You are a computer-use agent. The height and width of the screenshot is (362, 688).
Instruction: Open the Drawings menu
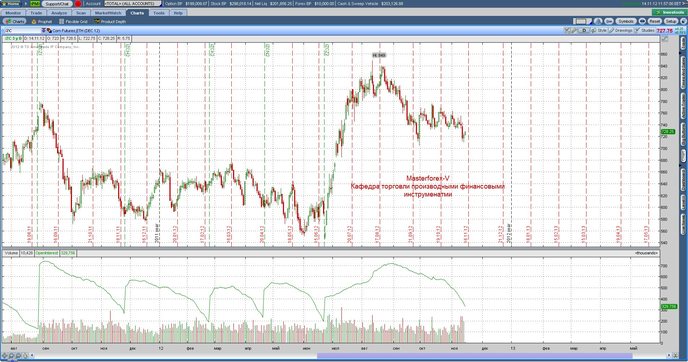(x=620, y=31)
